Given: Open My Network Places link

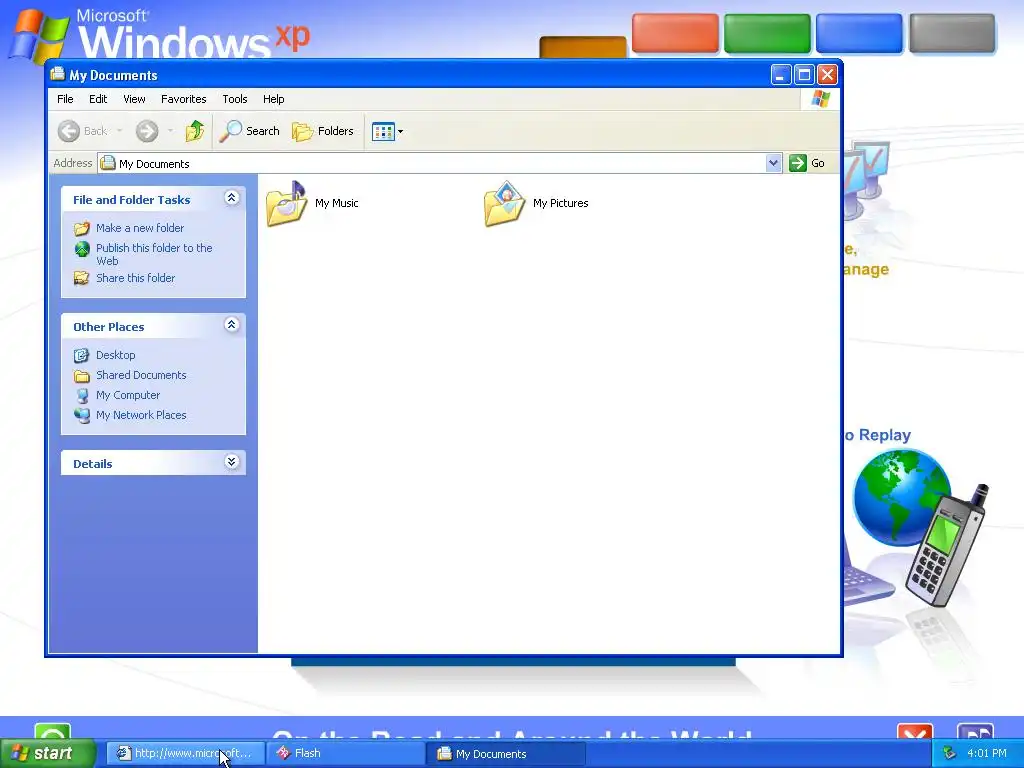Looking at the screenshot, I should click(141, 415).
